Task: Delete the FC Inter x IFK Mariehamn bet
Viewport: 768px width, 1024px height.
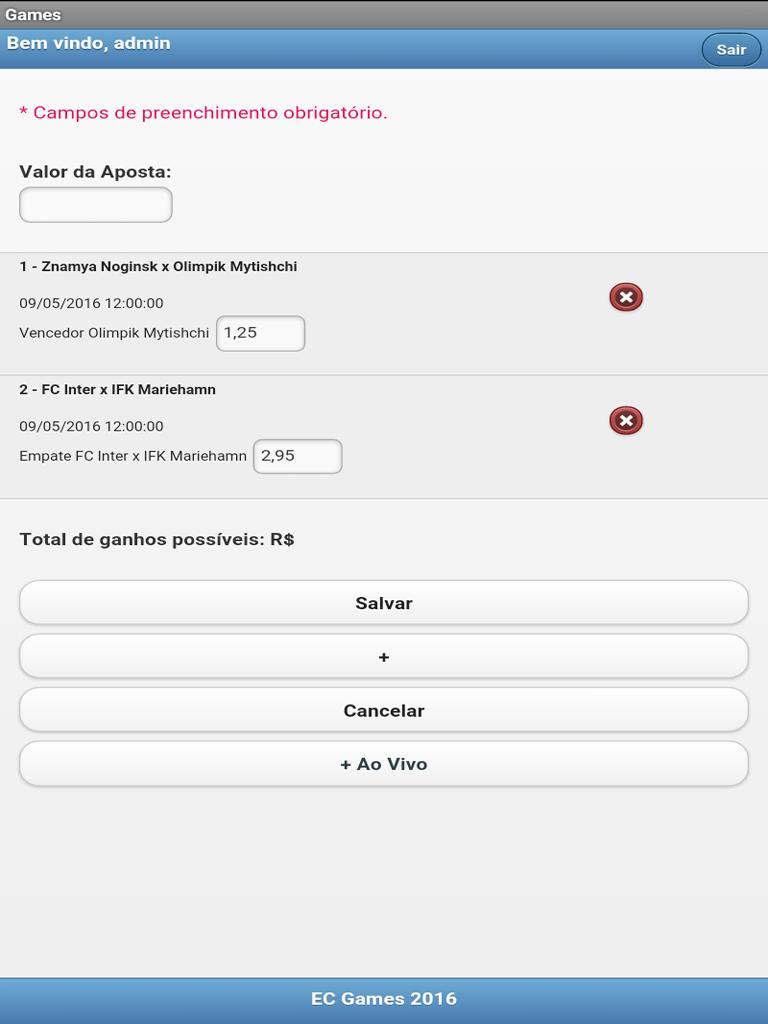Action: tap(626, 421)
